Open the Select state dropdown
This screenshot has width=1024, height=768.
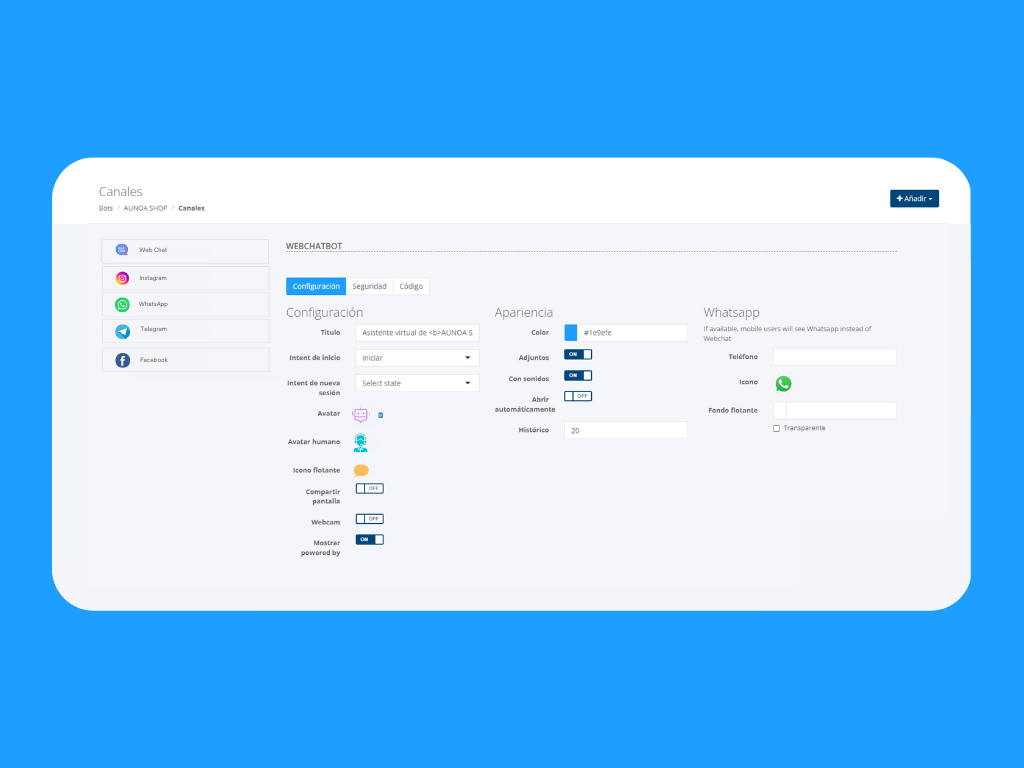click(x=417, y=383)
